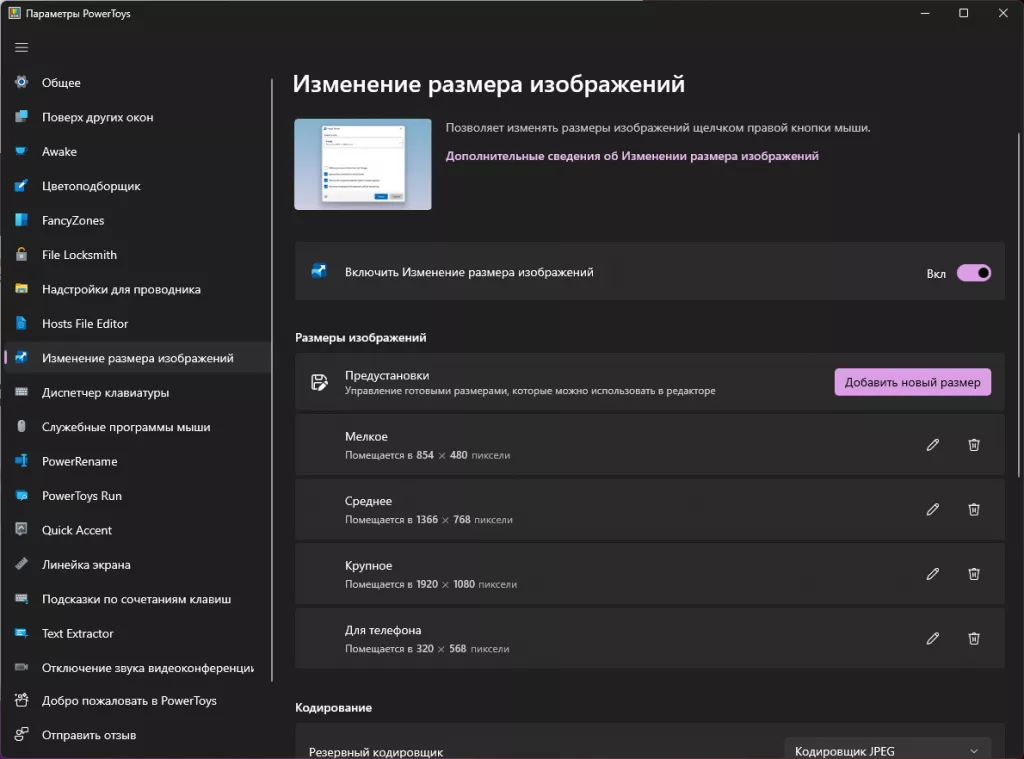Open Дополнительные сведения об Изменении размера link
The height and width of the screenshot is (759, 1024).
click(x=631, y=156)
